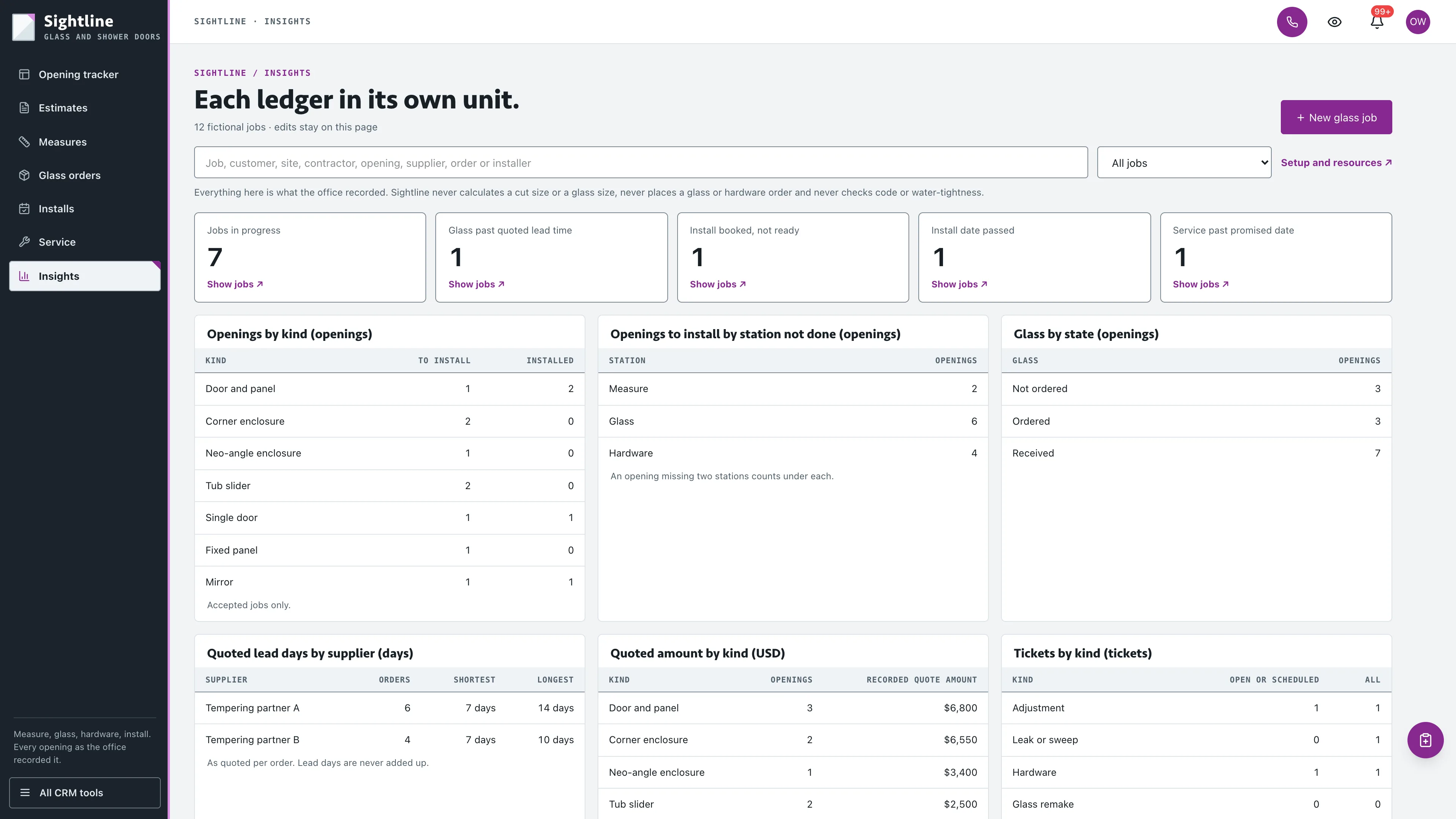This screenshot has width=1456, height=819.
Task: Open Setup and resources link
Action: [1336, 163]
